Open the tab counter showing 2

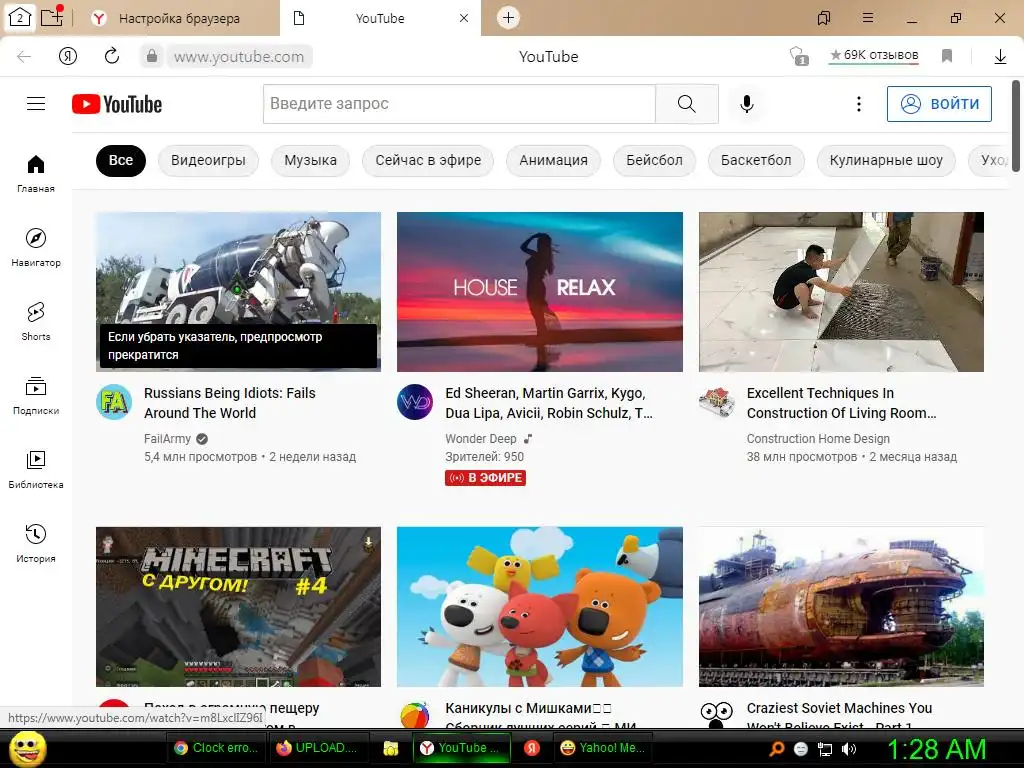point(20,17)
